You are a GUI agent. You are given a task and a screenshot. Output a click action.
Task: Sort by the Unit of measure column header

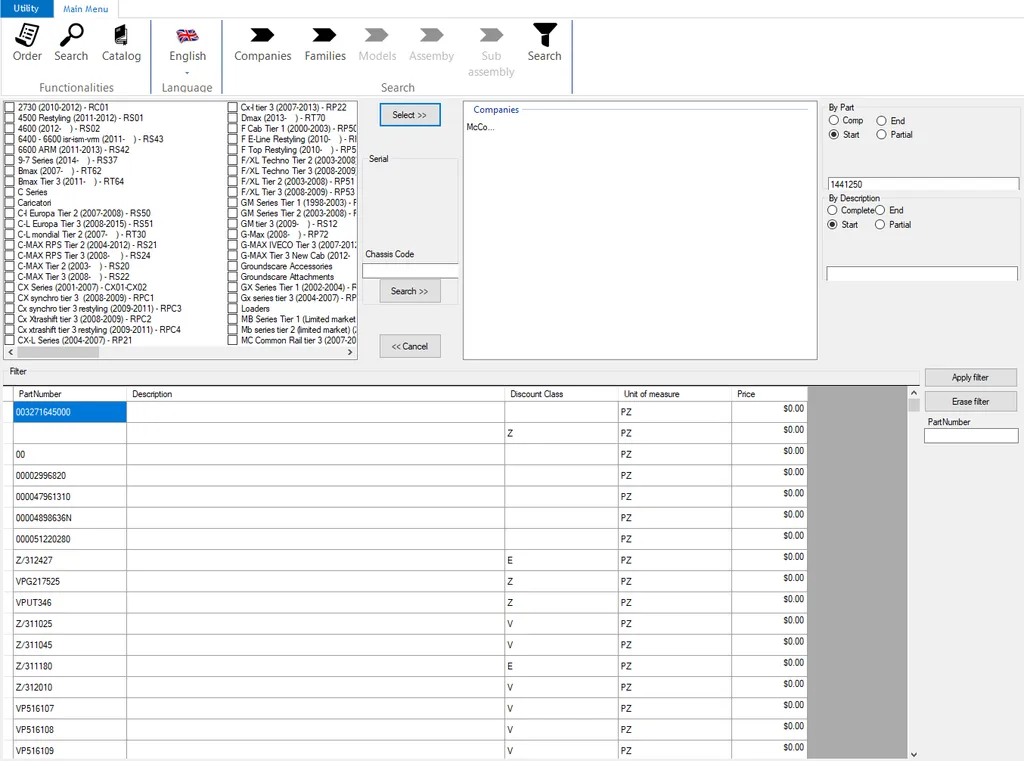click(675, 394)
